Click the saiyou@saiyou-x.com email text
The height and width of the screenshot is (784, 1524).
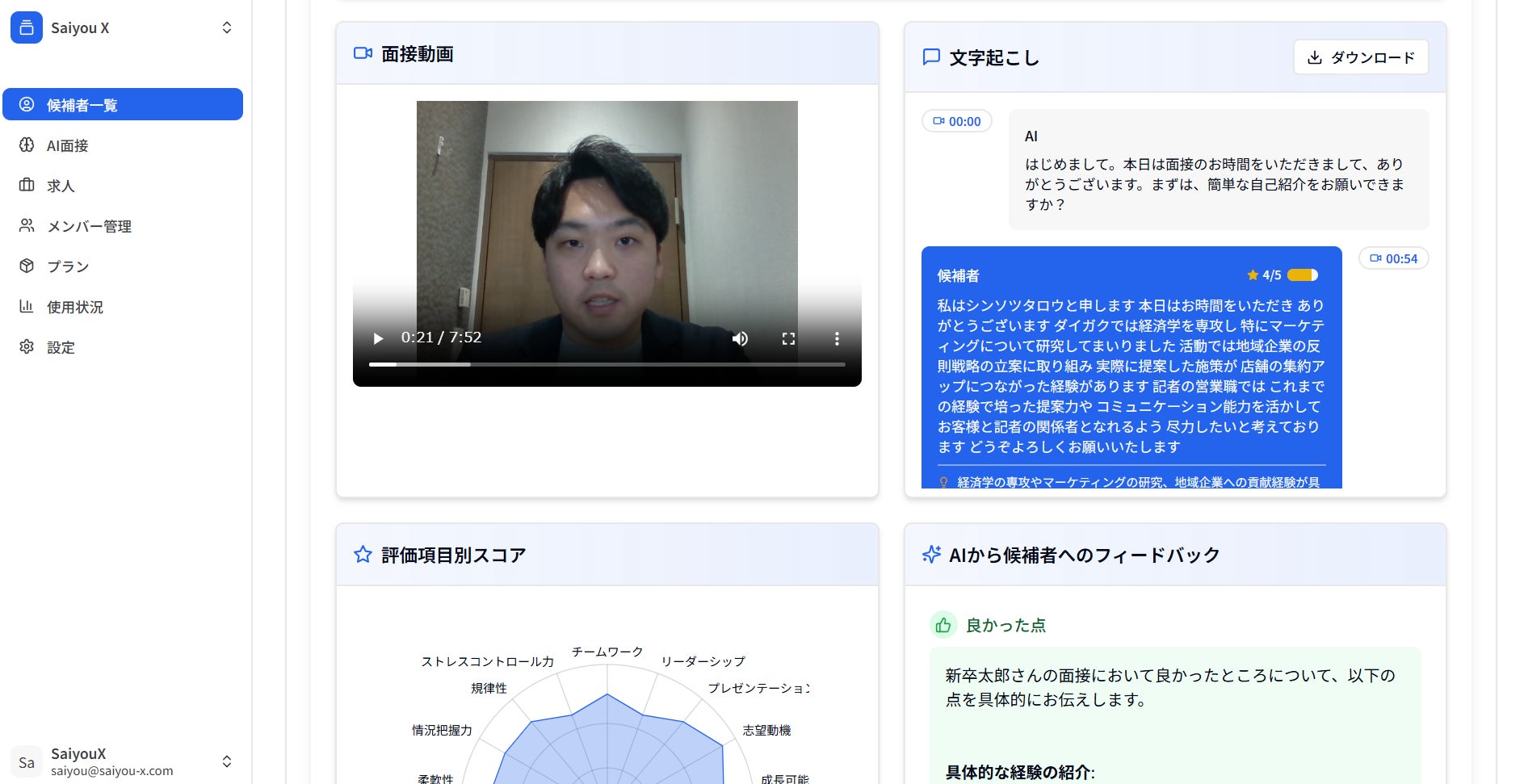[x=112, y=771]
